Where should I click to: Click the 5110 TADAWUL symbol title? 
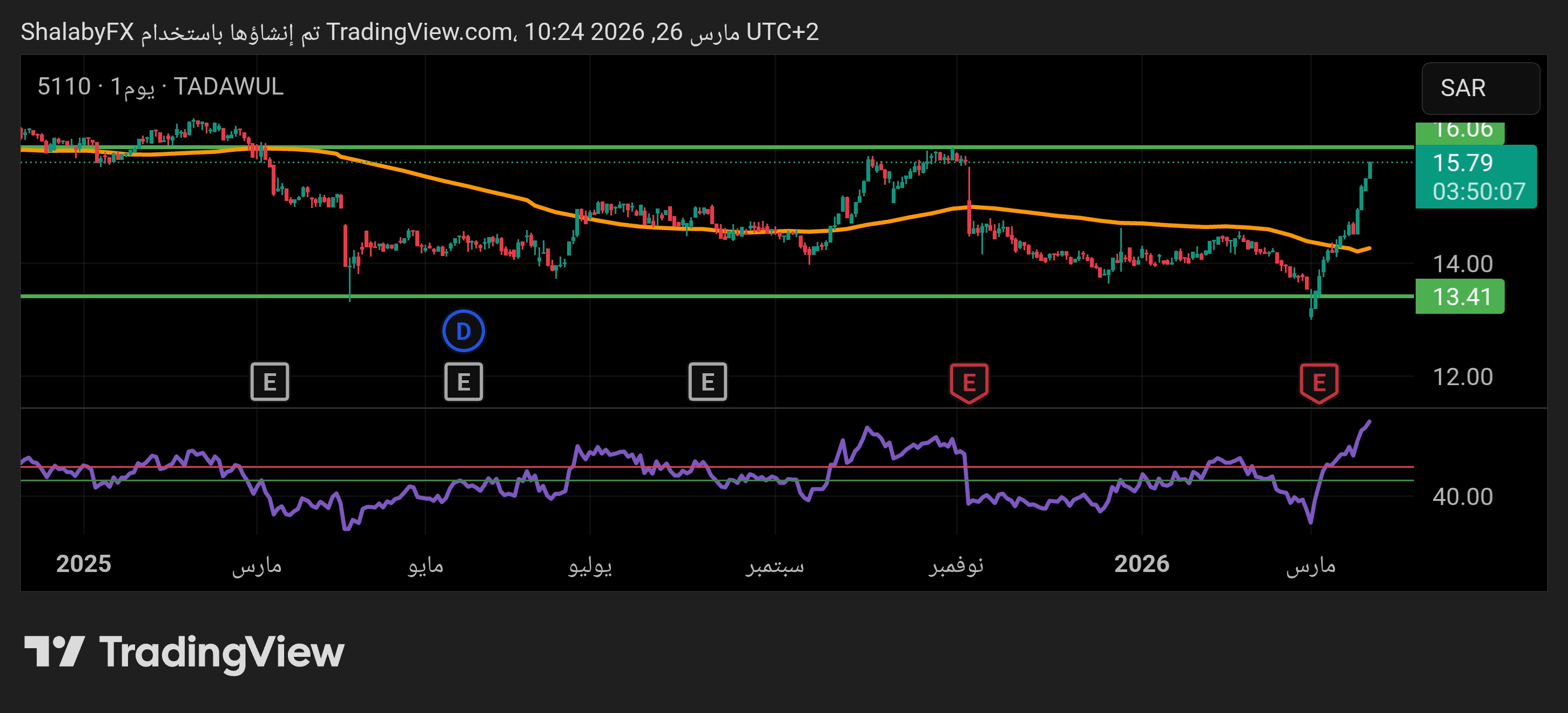coord(161,86)
